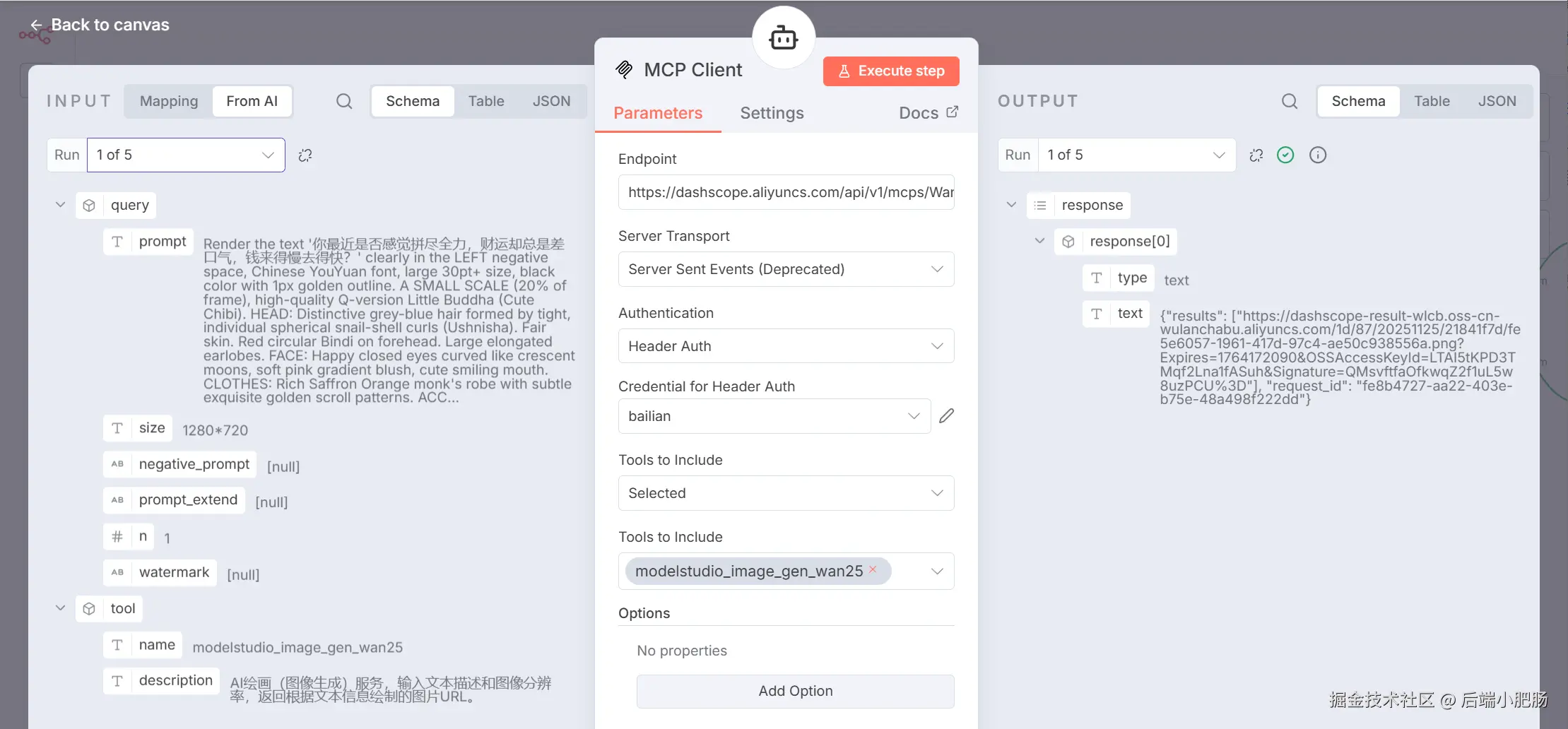
Task: Click the tool name value modelstudio_image_gen_wan25
Action: pos(297,647)
